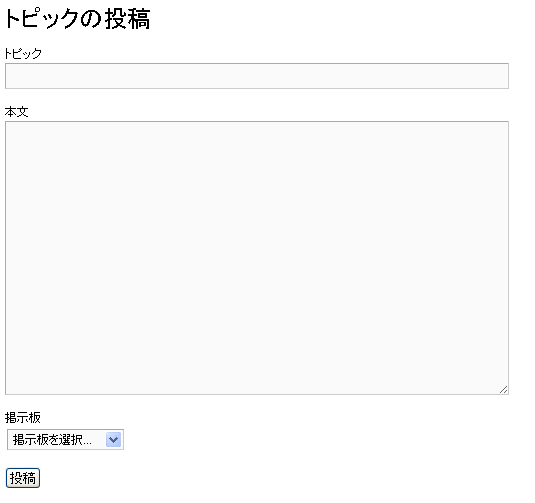Image resolution: width=535 pixels, height=503 pixels.
Task: Click the resize handle of 本文 textarea
Action: pos(503,389)
